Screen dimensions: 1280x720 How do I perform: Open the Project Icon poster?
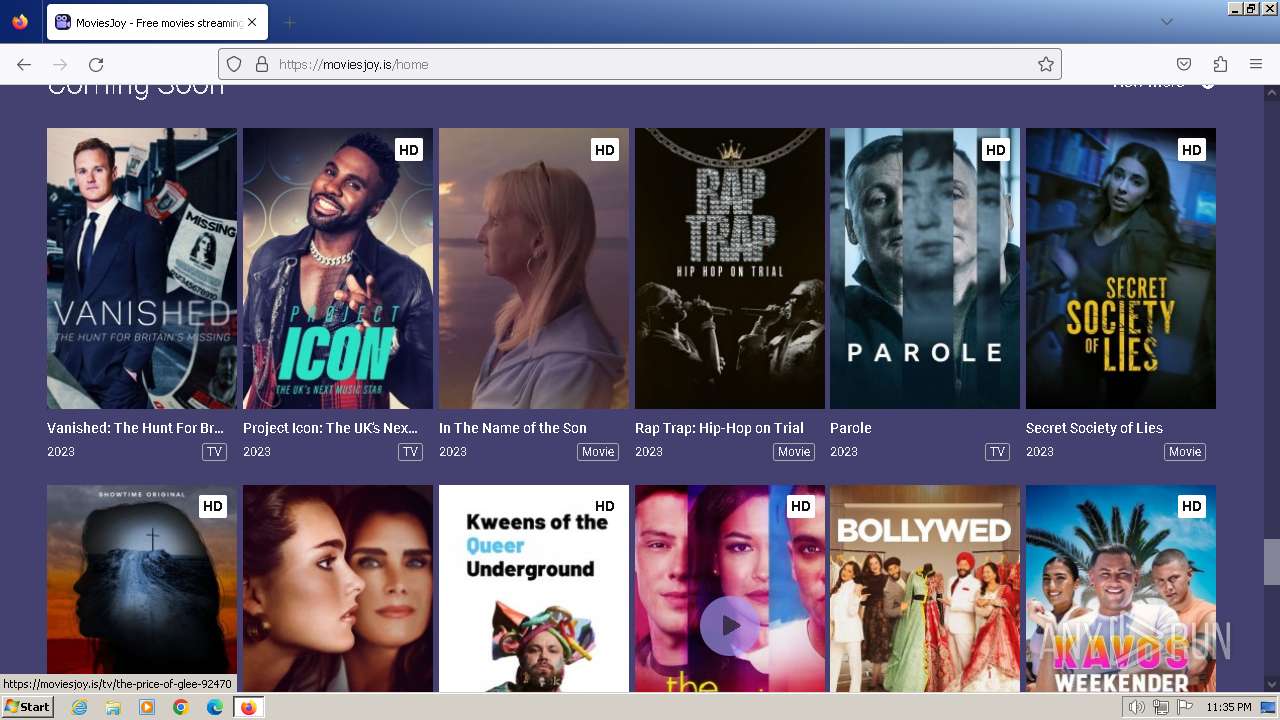(x=338, y=268)
